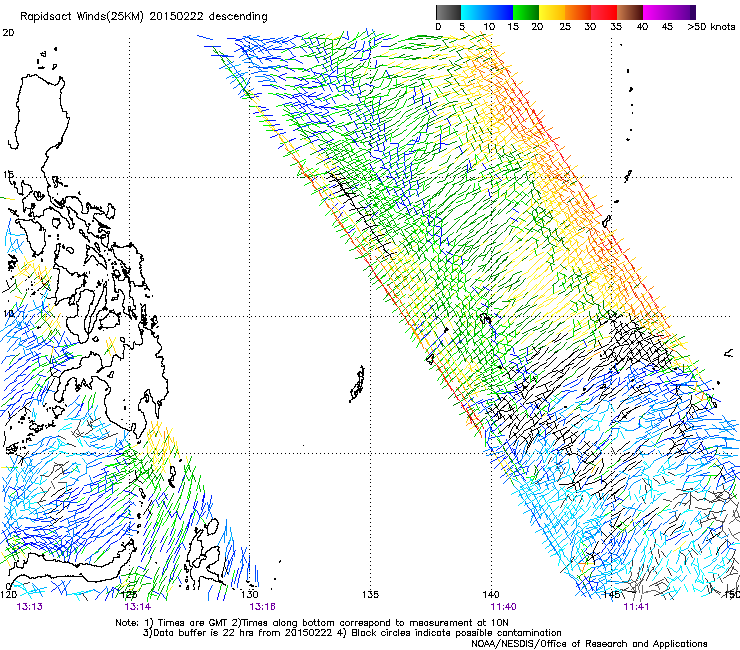The height and width of the screenshot is (650, 740).
Task: Click the magenta 40-45 knots legend segment
Action: 656,12
